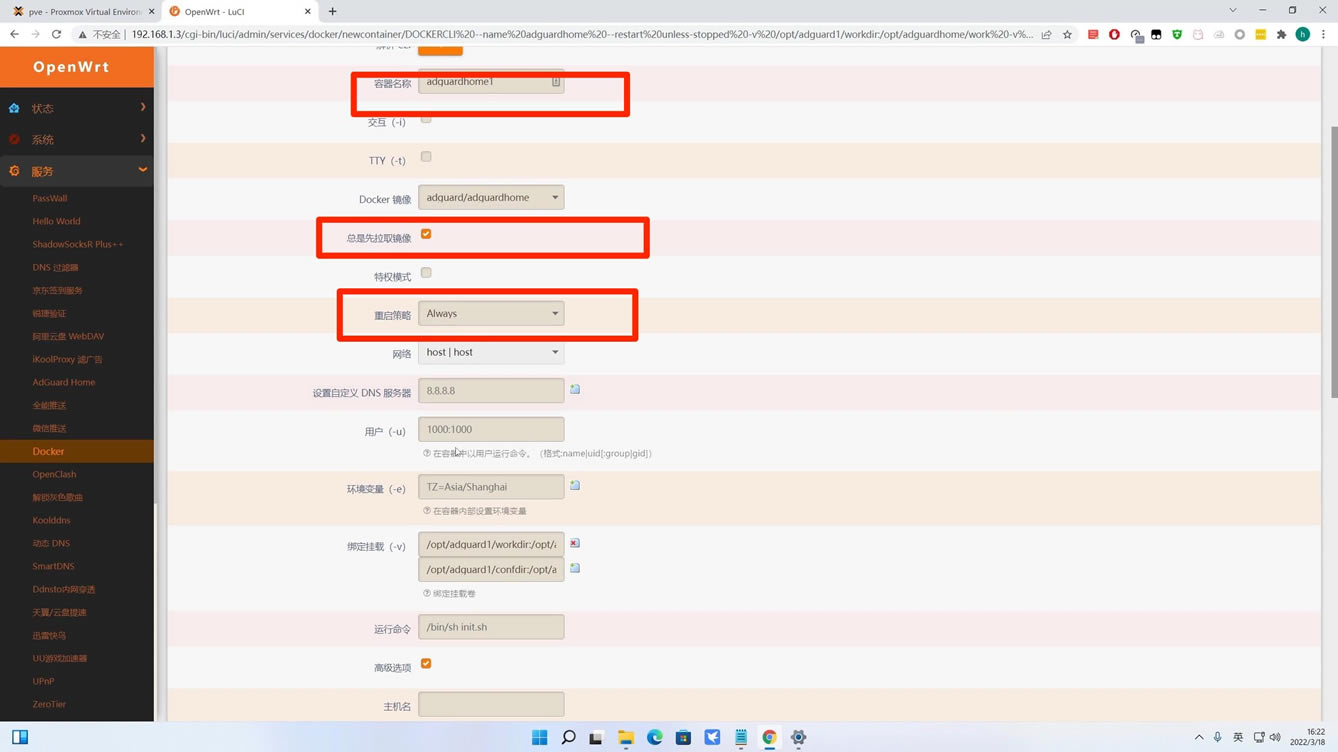1338x752 pixels.
Task: Enable the privileged mode (特权模式) checkbox
Action: pyautogui.click(x=426, y=272)
